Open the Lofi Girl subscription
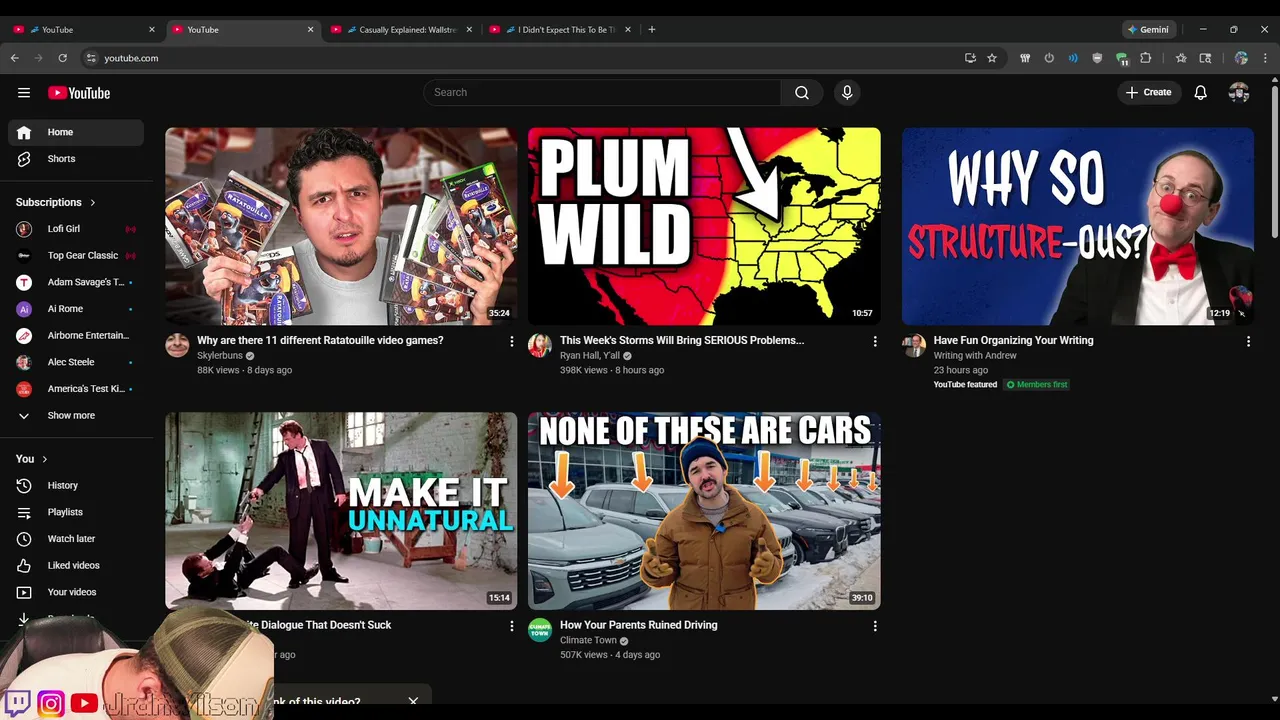Viewport: 1280px width, 720px height. [76, 229]
